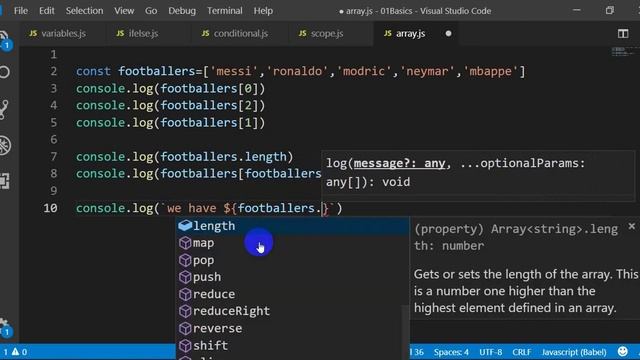Click the method icon beside map
This screenshot has height=360, width=640.
click(x=185, y=243)
